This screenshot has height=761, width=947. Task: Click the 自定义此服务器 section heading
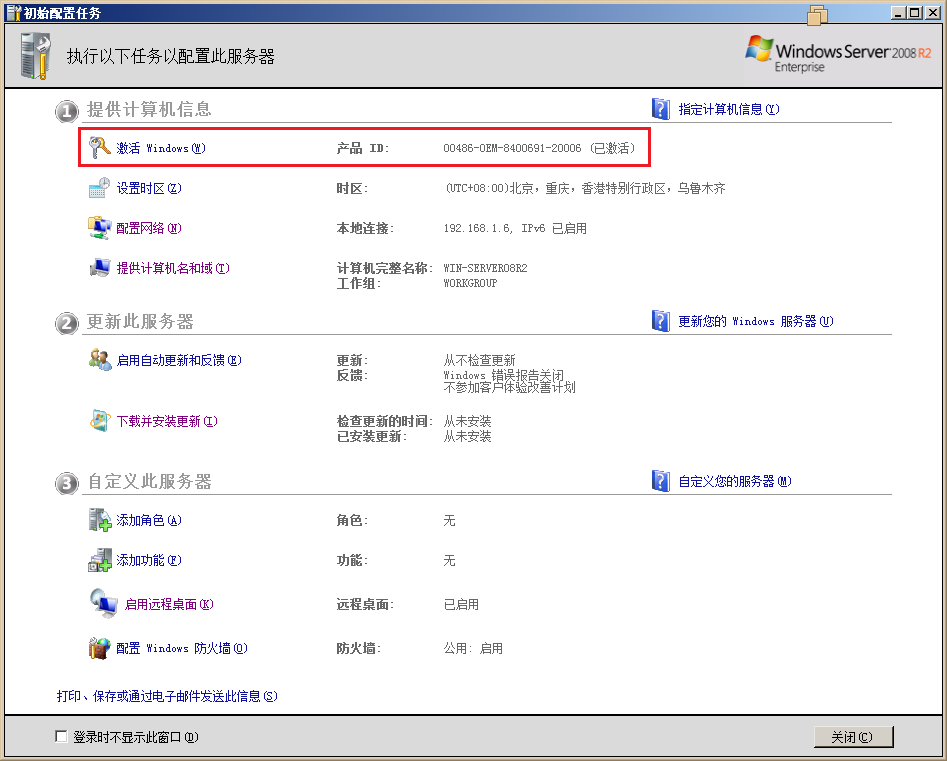(x=149, y=481)
